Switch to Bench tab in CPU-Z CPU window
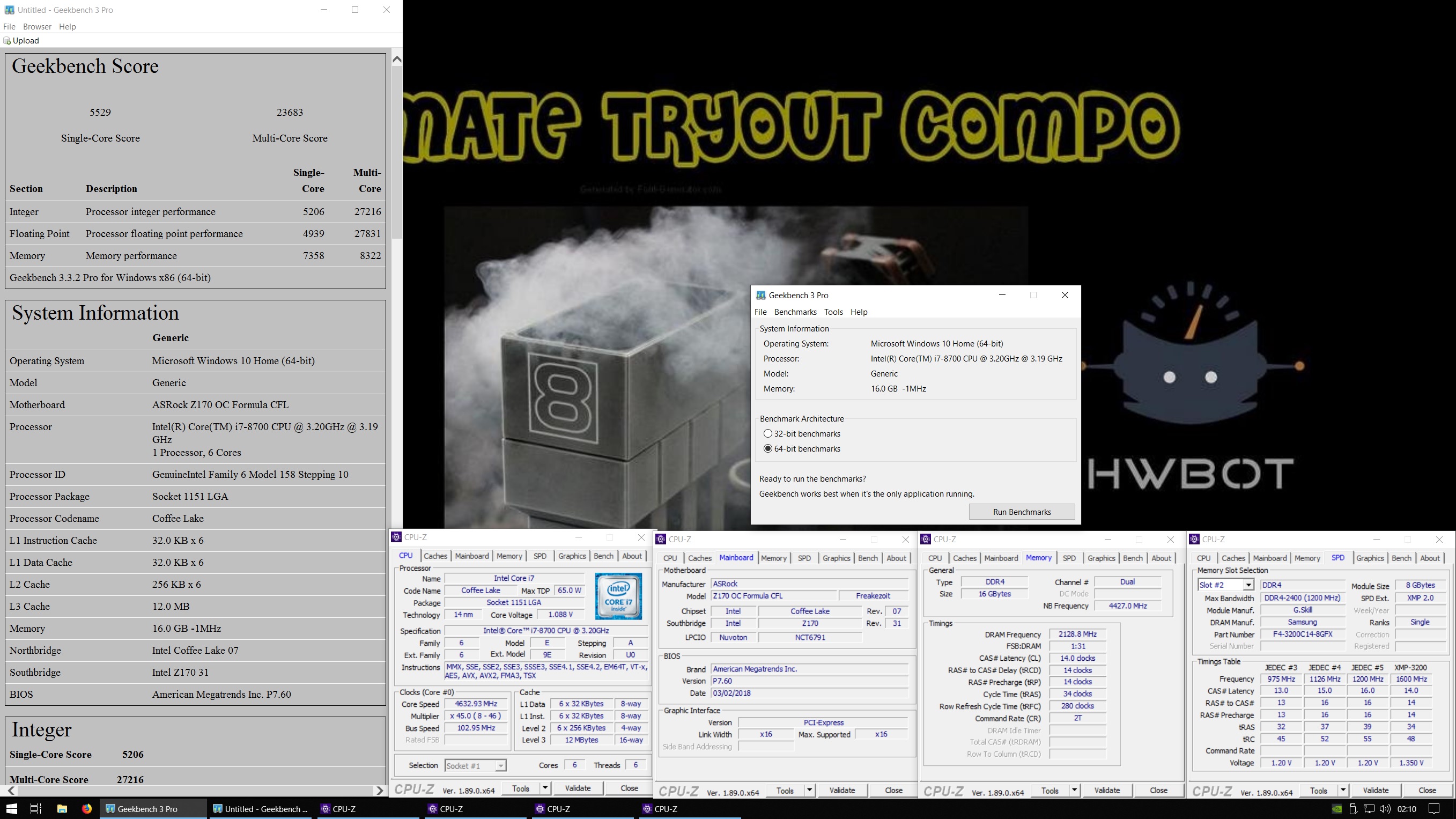 coord(603,556)
